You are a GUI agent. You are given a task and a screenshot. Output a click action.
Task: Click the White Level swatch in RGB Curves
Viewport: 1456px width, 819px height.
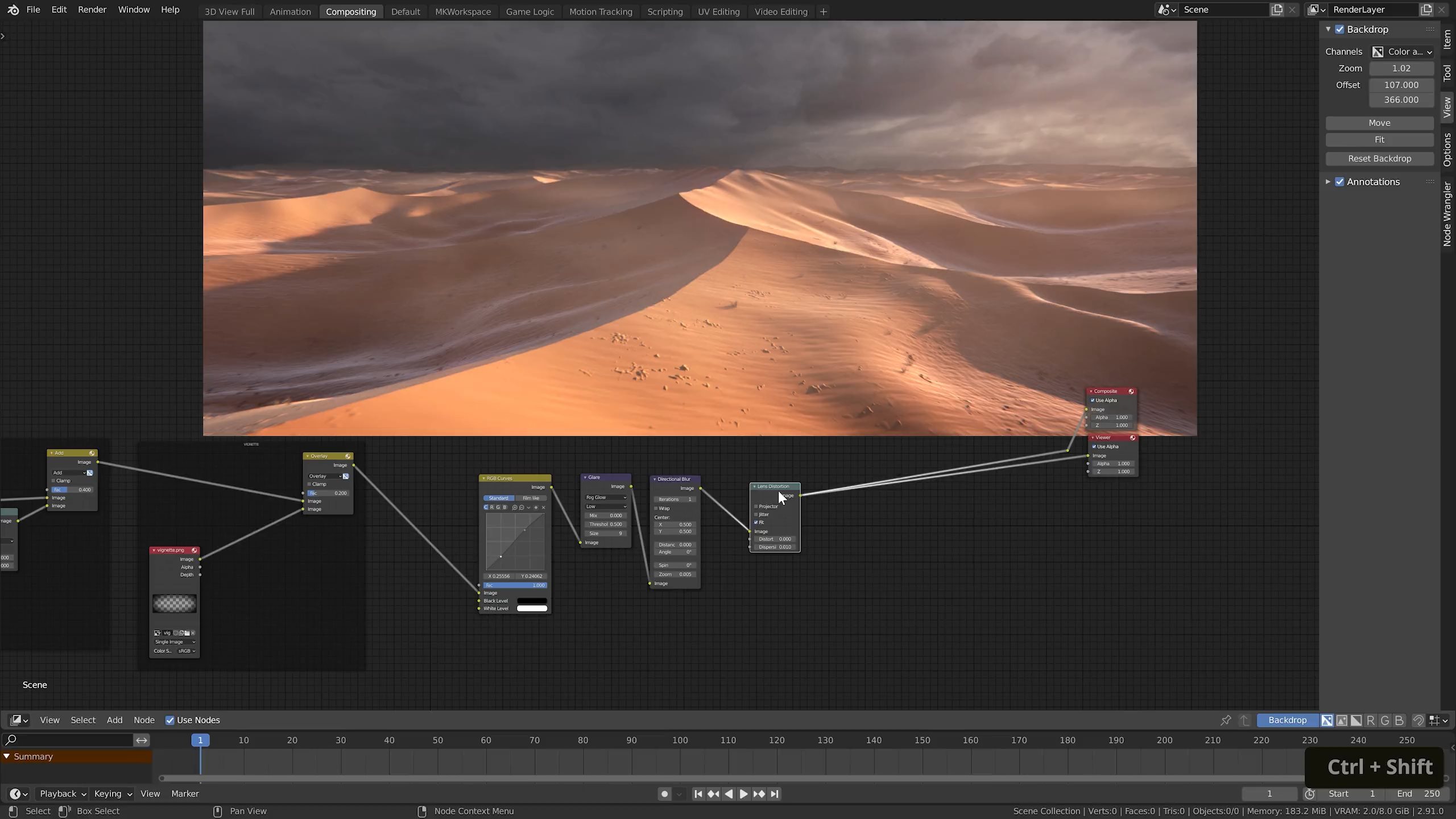coord(531,609)
